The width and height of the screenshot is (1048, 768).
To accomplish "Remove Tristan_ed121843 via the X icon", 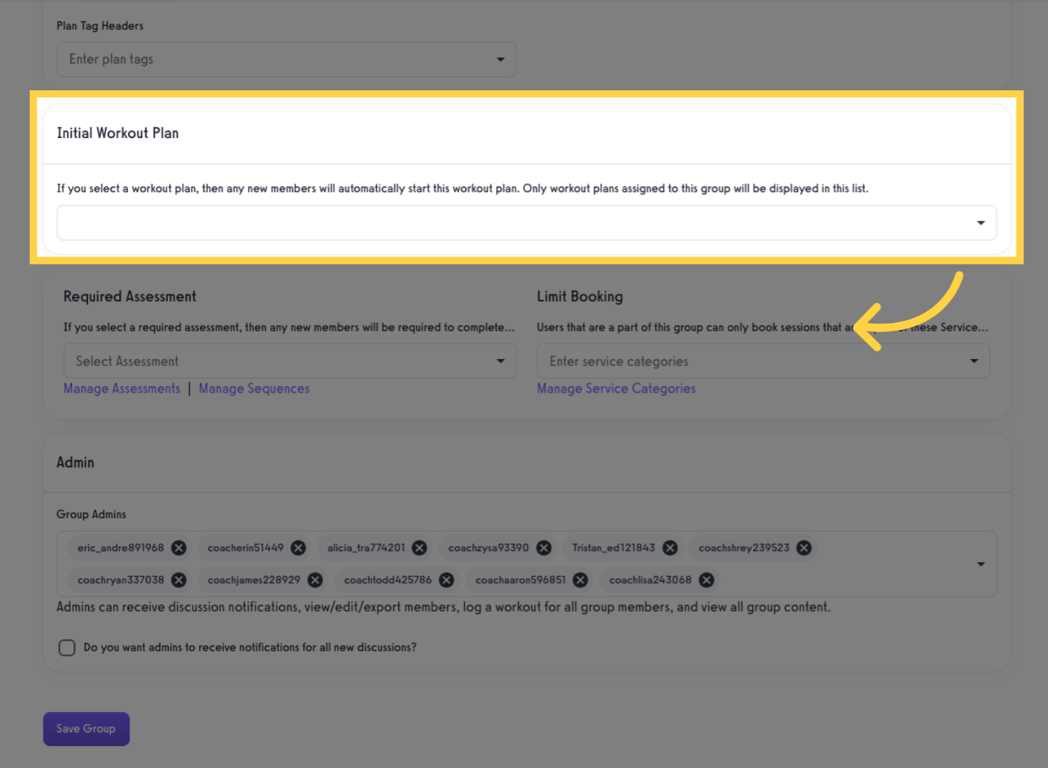I will click(670, 547).
